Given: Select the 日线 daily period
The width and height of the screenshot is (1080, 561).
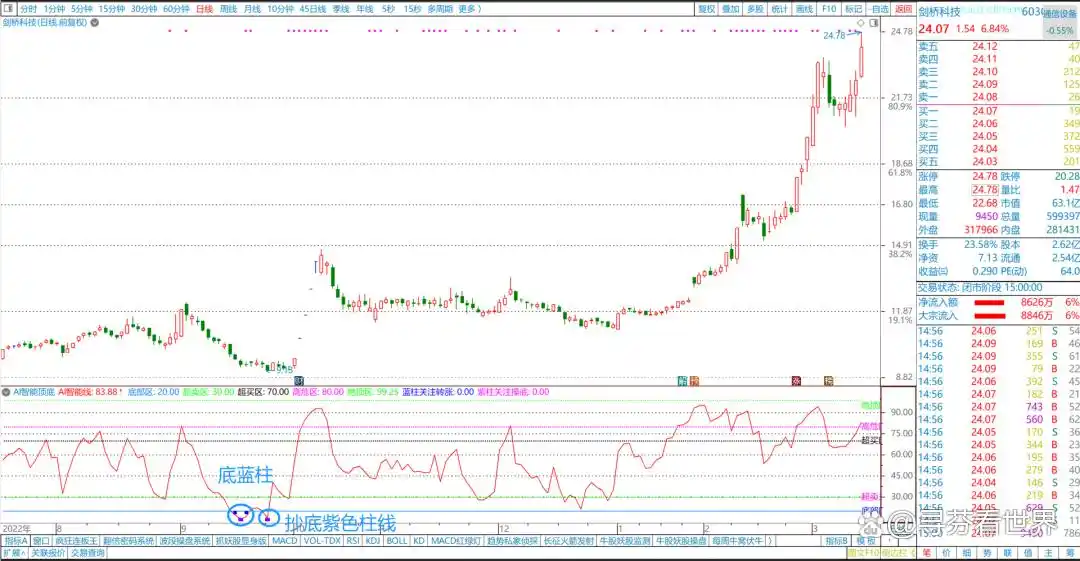Looking at the screenshot, I should (x=205, y=9).
